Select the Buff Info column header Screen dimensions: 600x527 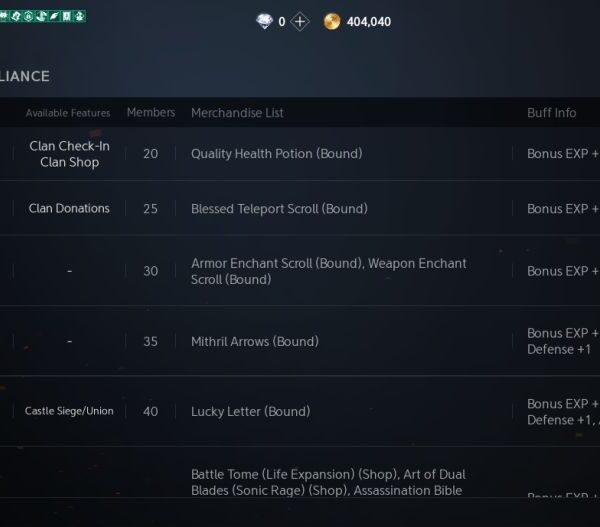coord(551,113)
